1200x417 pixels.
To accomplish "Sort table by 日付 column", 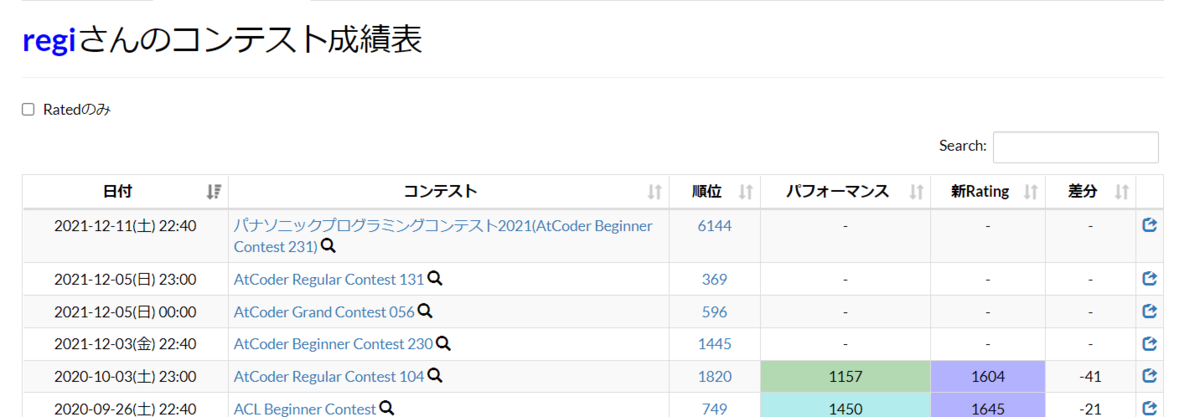I will pyautogui.click(x=126, y=191).
